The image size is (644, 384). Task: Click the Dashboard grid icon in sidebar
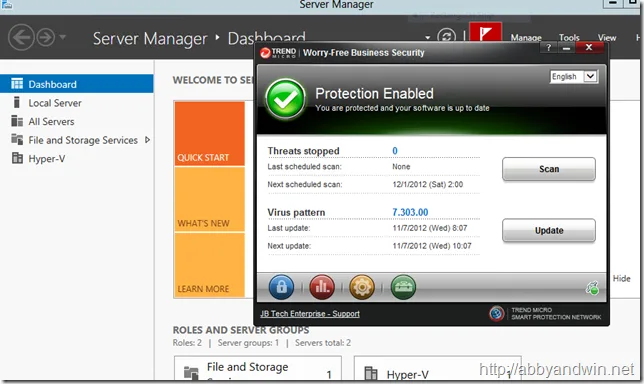tap(17, 84)
